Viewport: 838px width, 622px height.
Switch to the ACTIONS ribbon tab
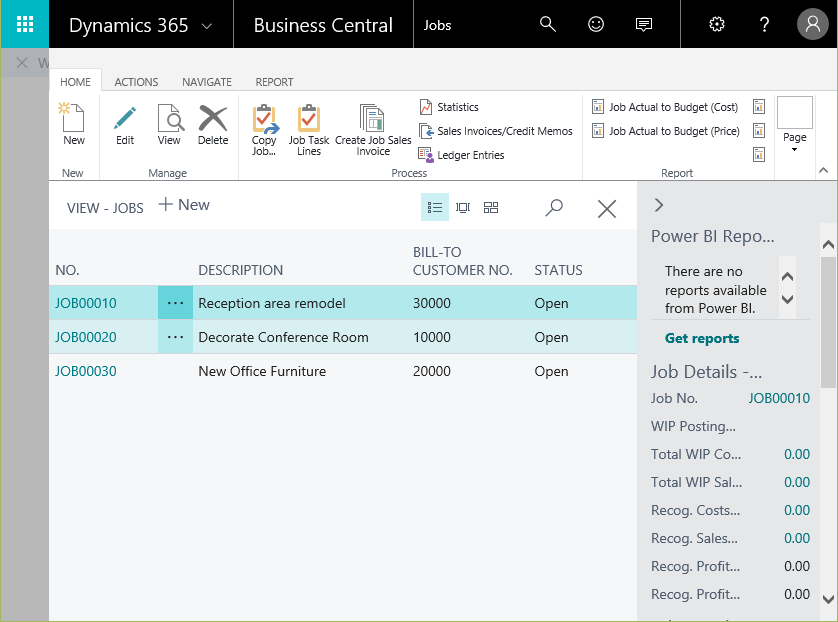point(136,82)
